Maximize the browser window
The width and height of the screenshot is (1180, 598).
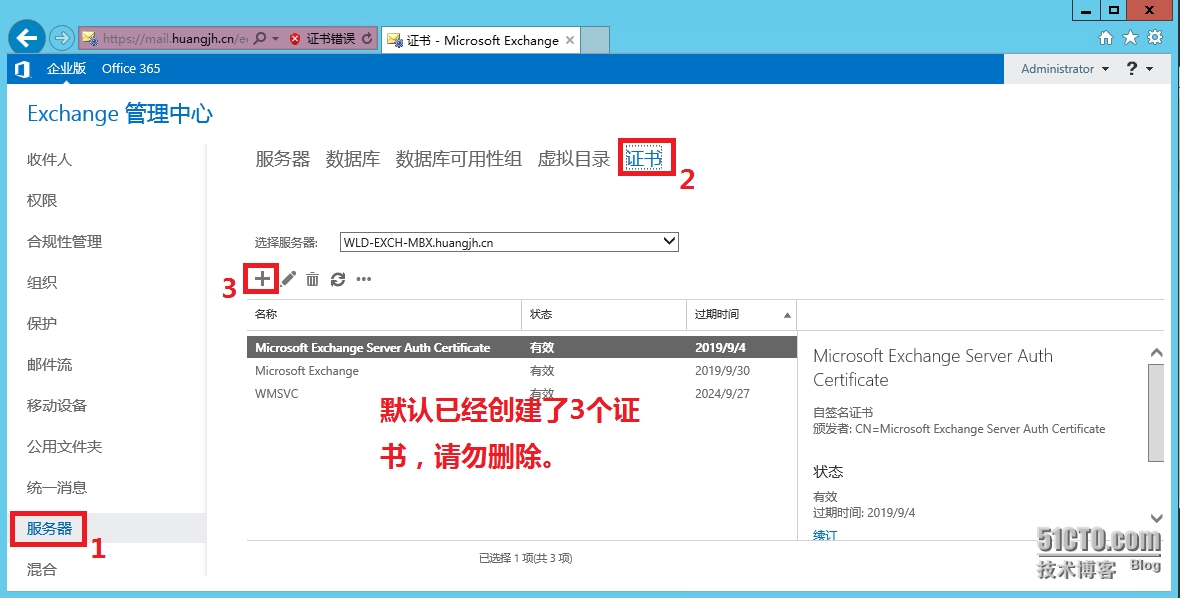coord(1114,11)
